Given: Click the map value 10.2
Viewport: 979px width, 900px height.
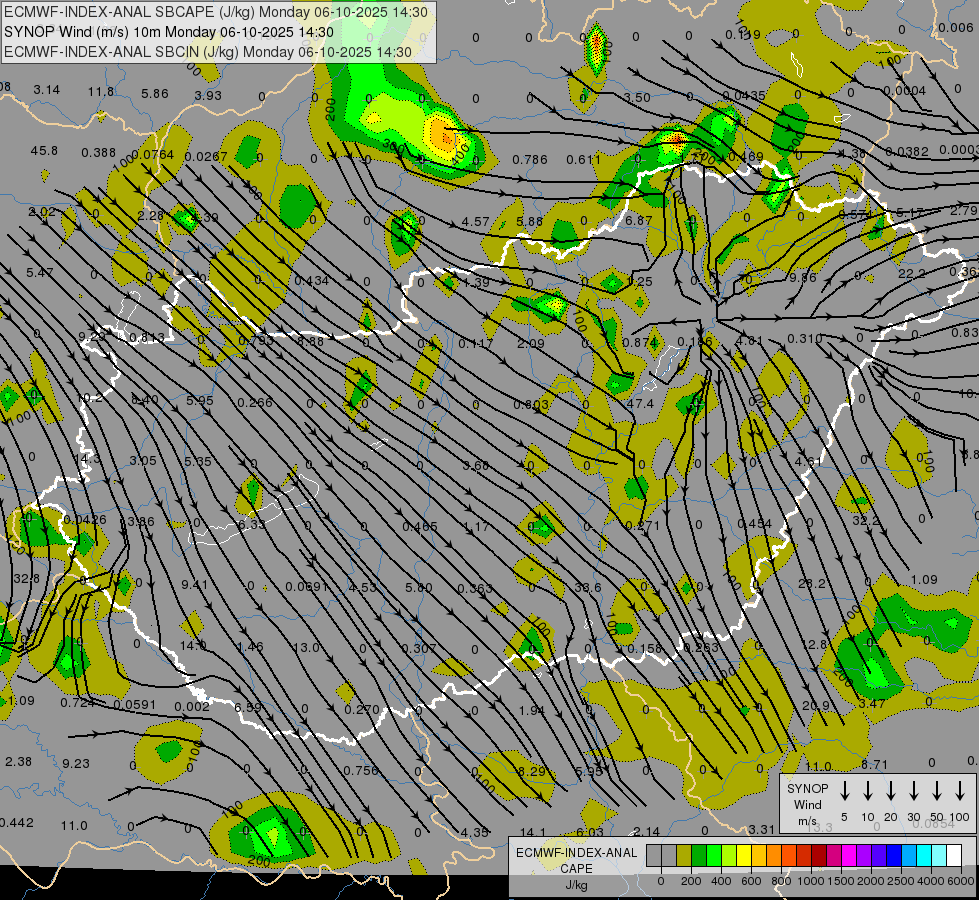Looking at the screenshot, I should (89, 398).
